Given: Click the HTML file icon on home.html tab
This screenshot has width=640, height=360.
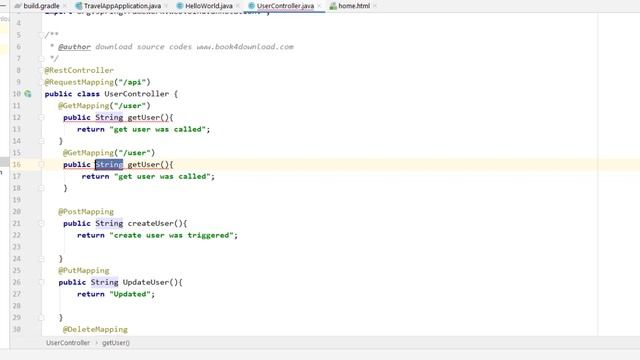Looking at the screenshot, I should click(x=333, y=6).
